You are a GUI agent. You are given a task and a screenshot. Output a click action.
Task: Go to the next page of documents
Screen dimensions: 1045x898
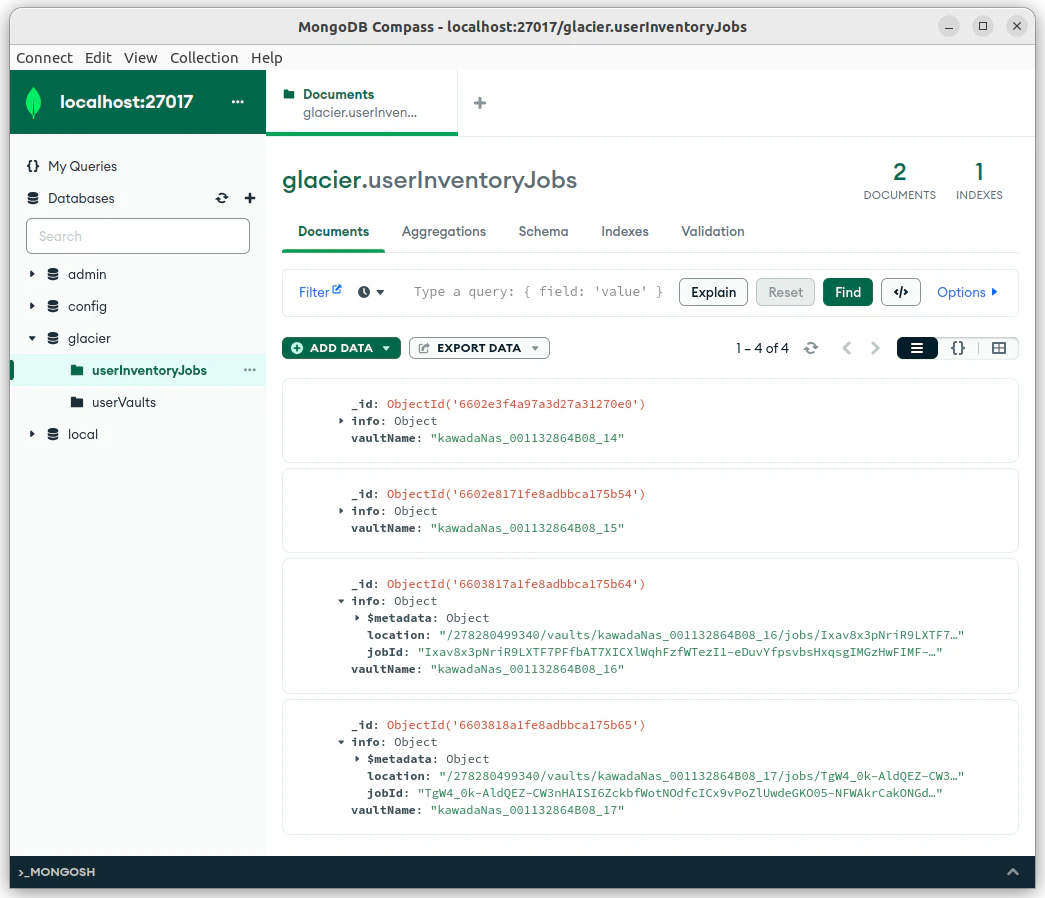tap(875, 348)
